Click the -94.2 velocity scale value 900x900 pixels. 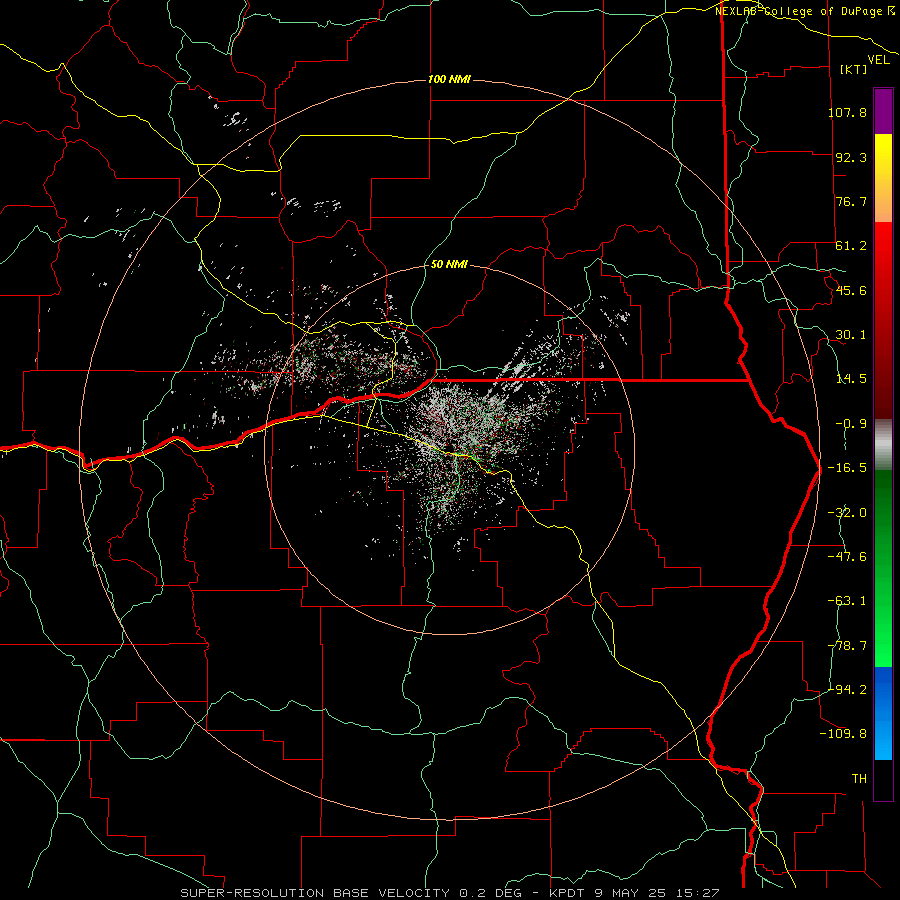coord(847,689)
